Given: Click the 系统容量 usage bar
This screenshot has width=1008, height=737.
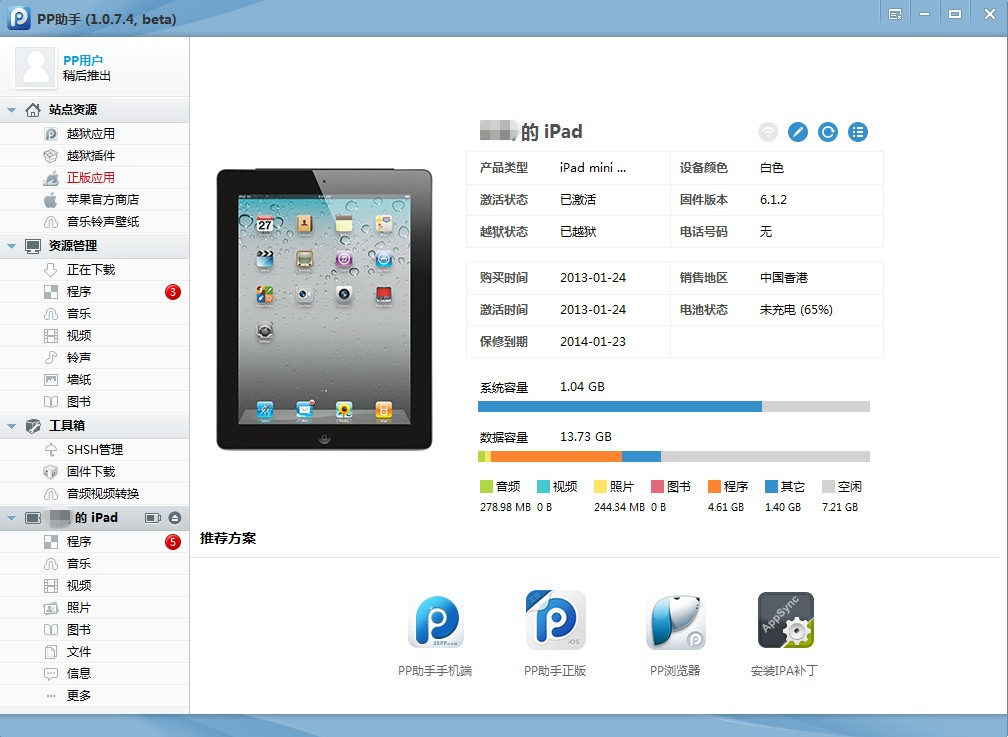Looking at the screenshot, I should tap(674, 406).
